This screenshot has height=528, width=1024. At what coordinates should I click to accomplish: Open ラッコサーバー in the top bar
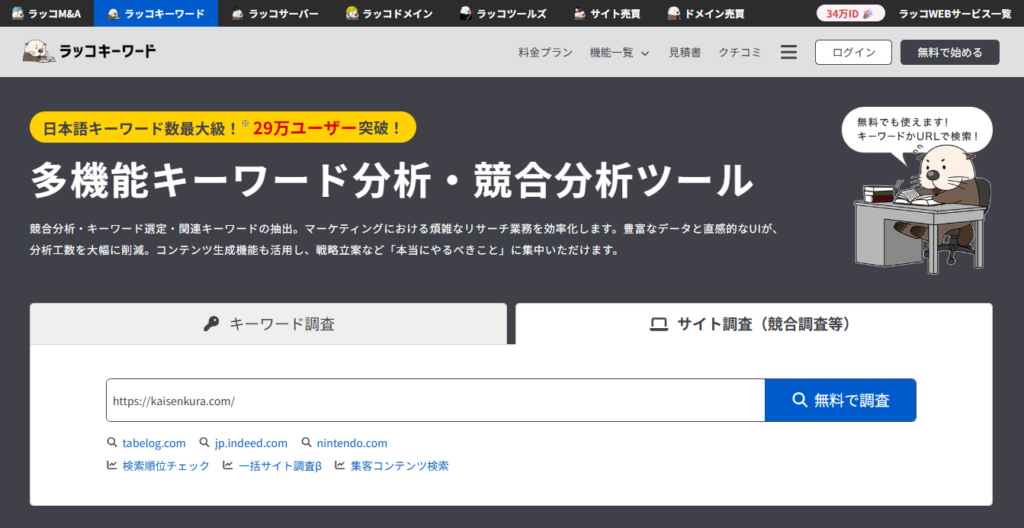[274, 14]
